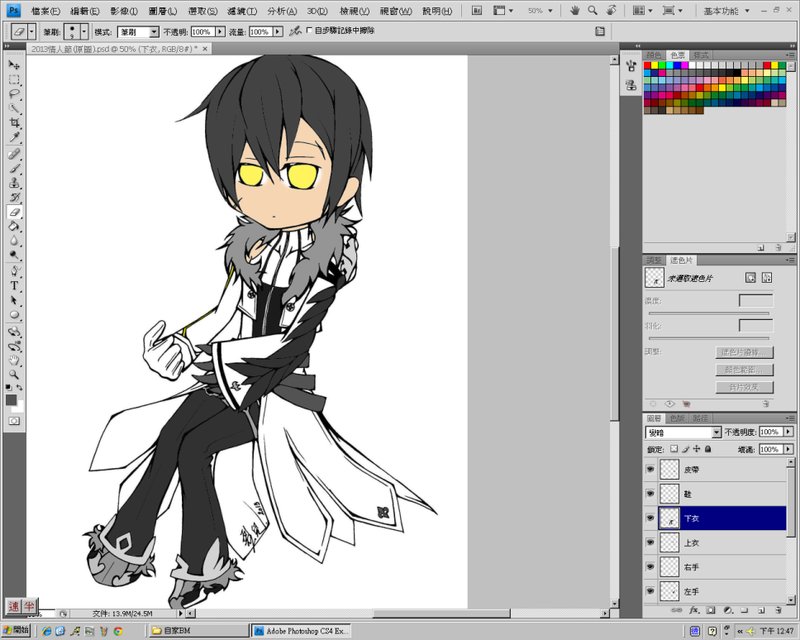800x640 pixels.
Task: Toggle lock all for layer
Action: [708, 449]
